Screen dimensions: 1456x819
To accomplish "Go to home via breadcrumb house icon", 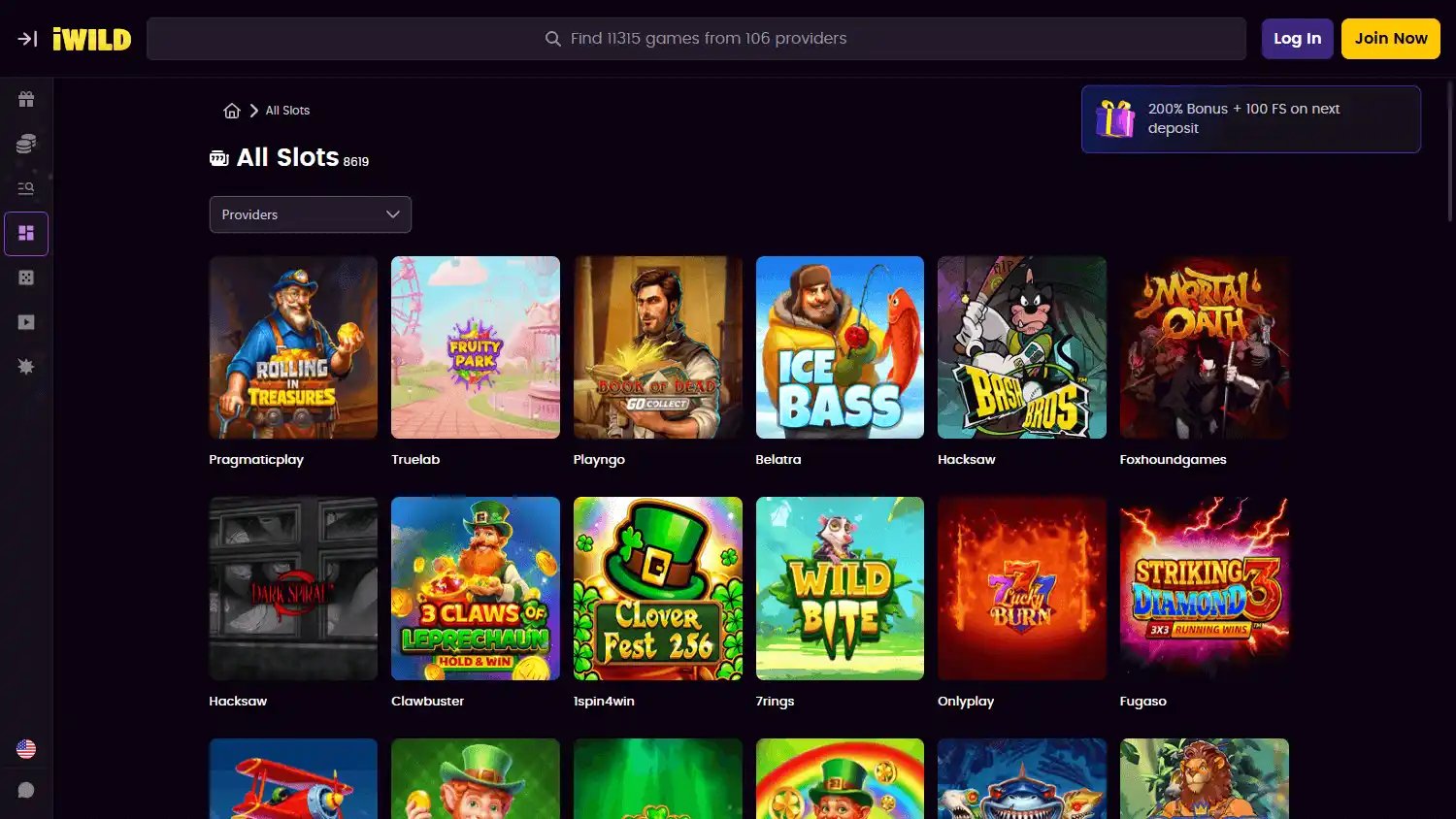I will coord(232,111).
